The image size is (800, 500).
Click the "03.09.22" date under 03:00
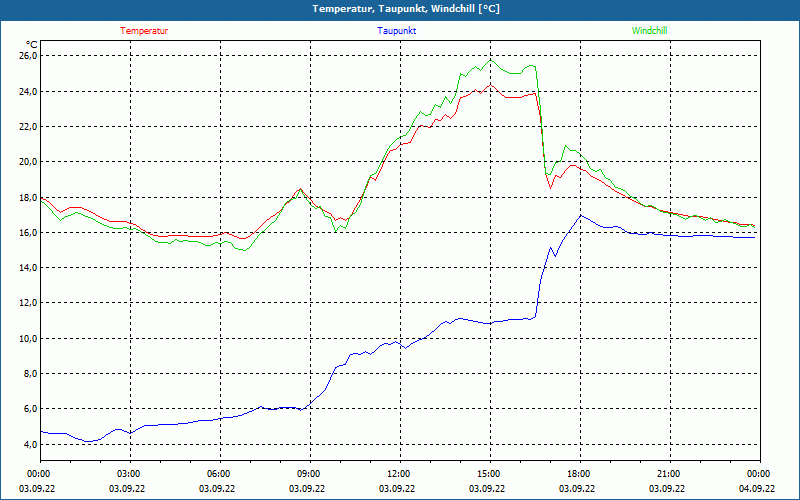pyautogui.click(x=127, y=488)
